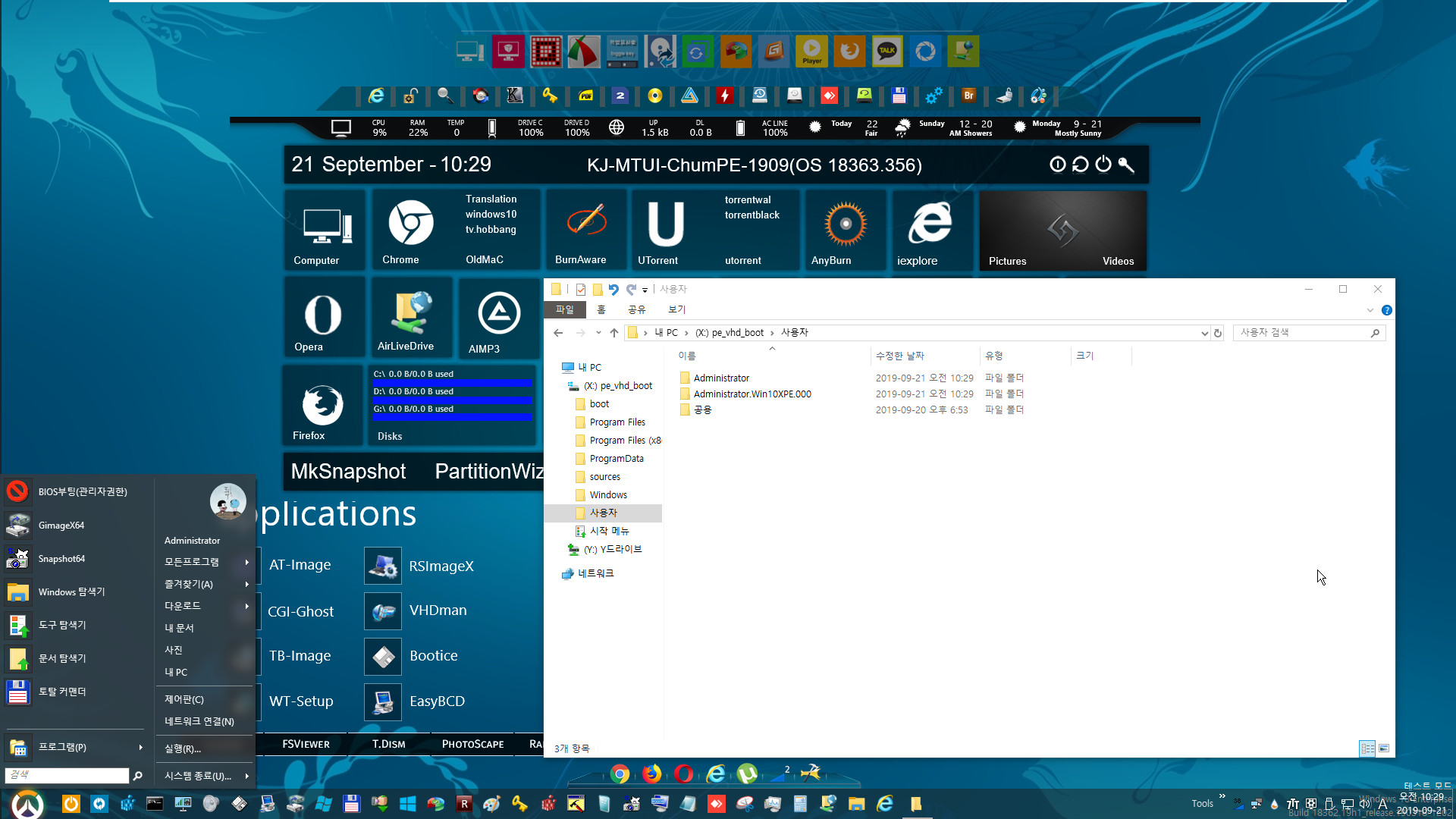Switch to the 공유 ribbon tab
This screenshot has width=1456, height=819.
click(637, 309)
